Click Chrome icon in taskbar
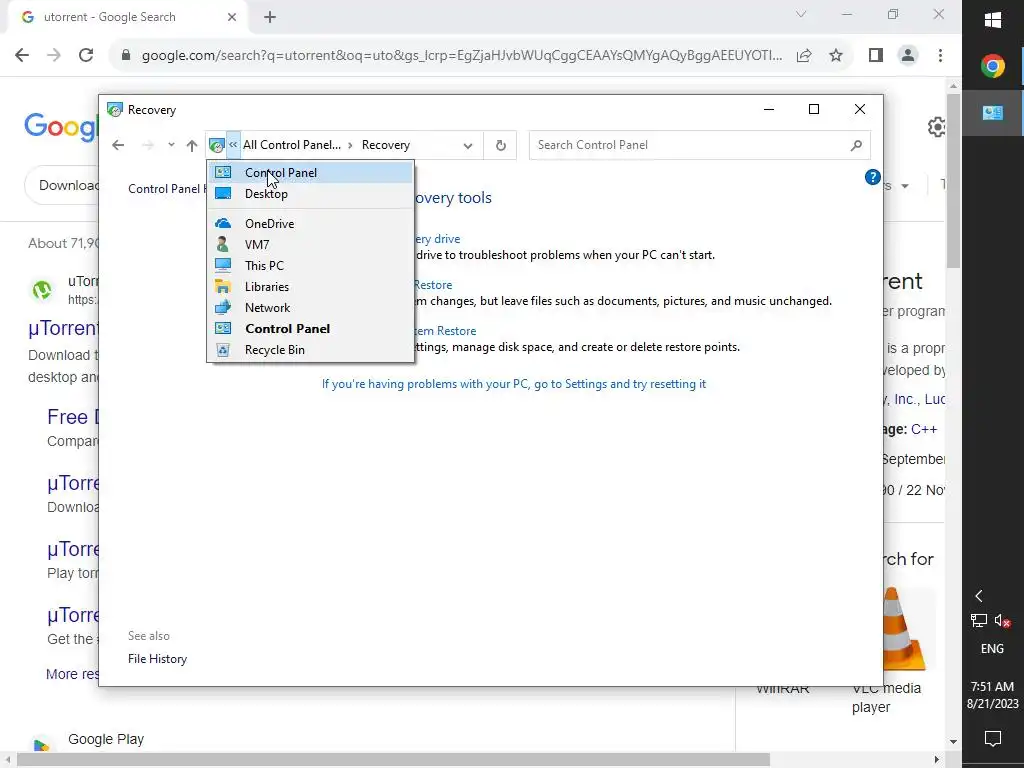 [x=993, y=66]
